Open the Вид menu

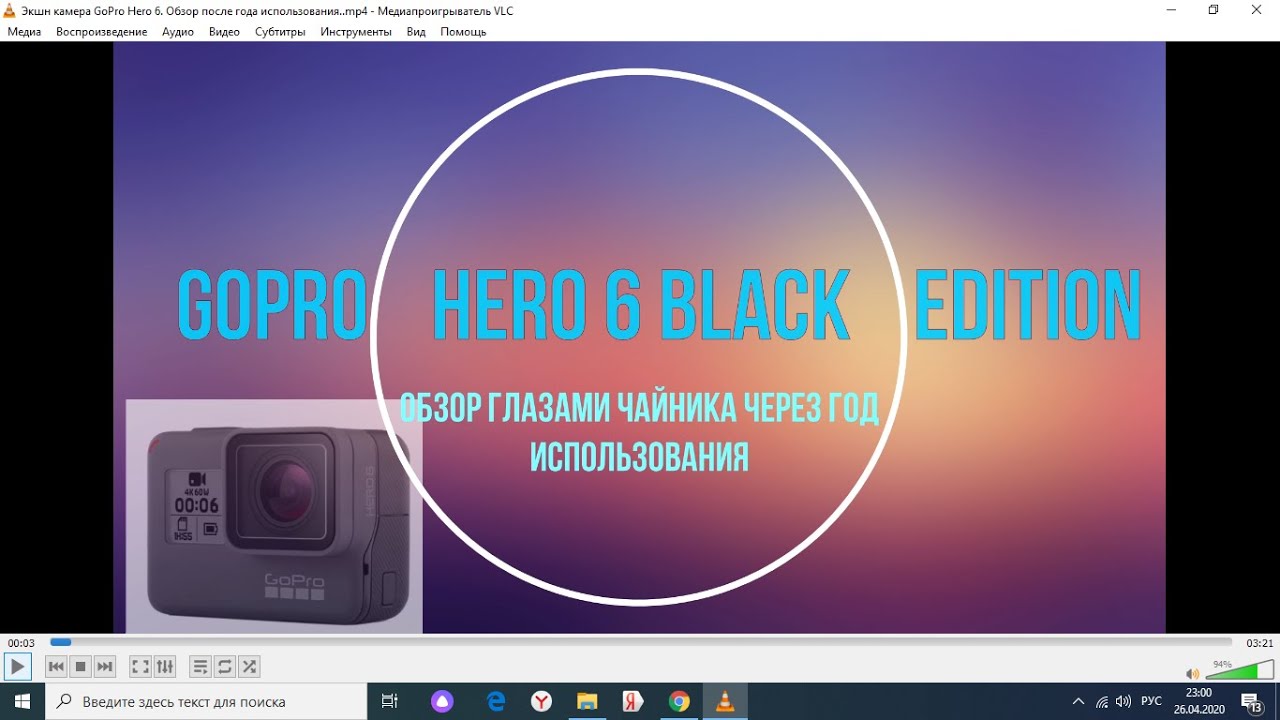pos(416,32)
